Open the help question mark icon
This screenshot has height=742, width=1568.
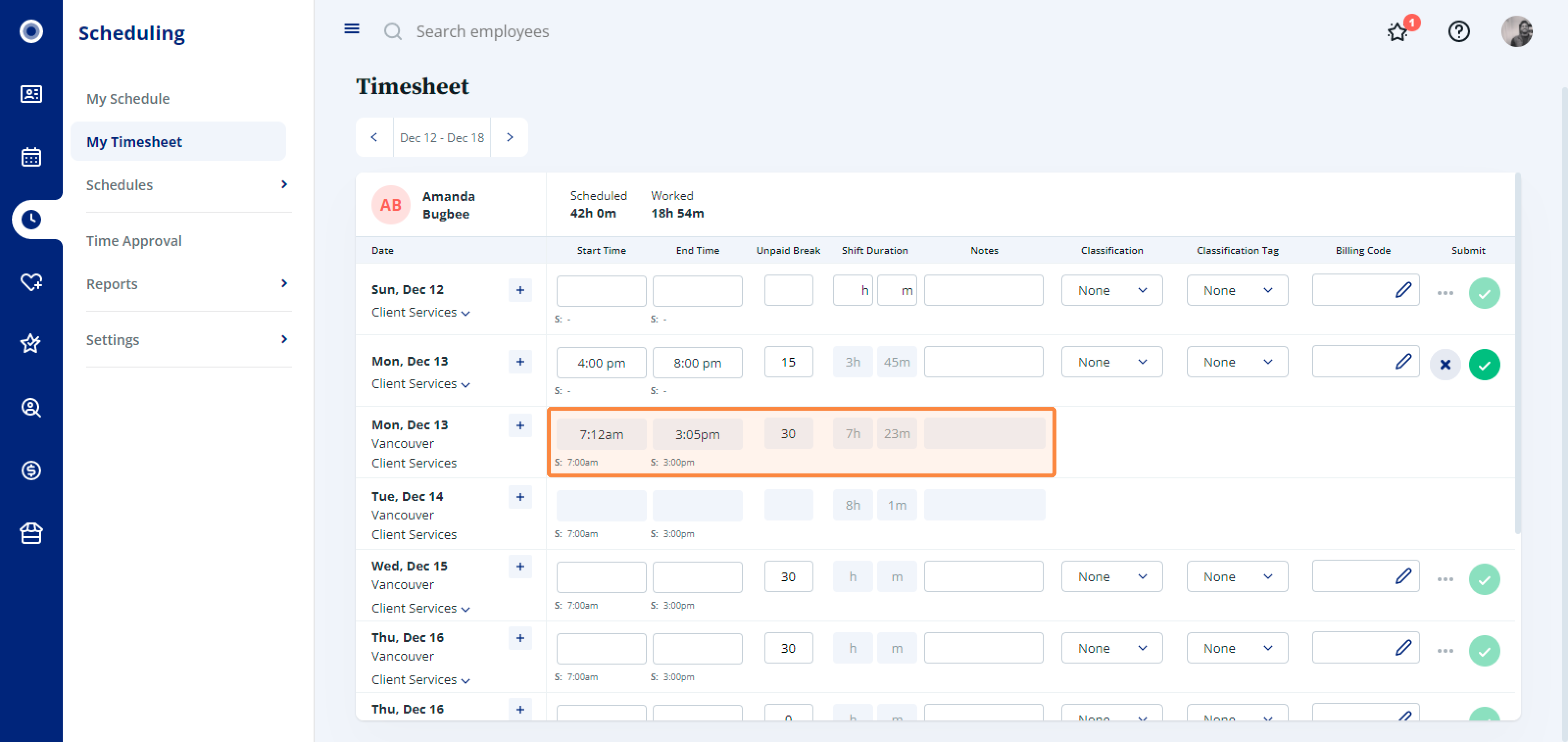tap(1458, 31)
